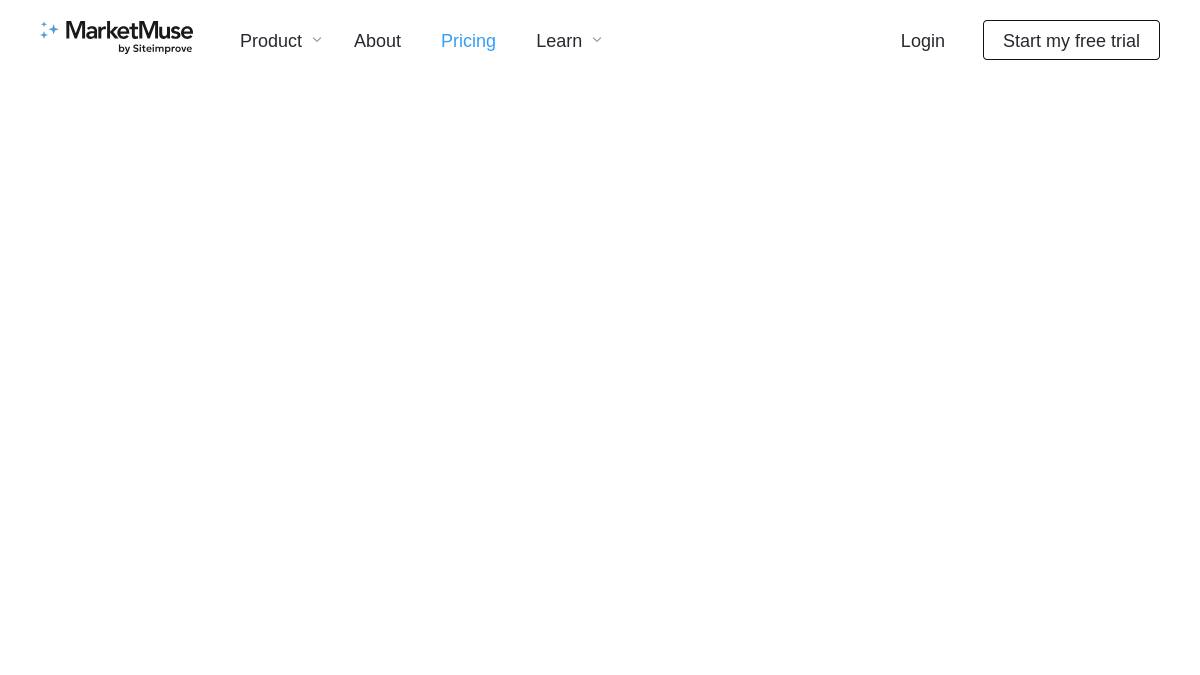Click the word Product in the navbar
Viewport: 1200px width, 675px height.
pos(271,41)
